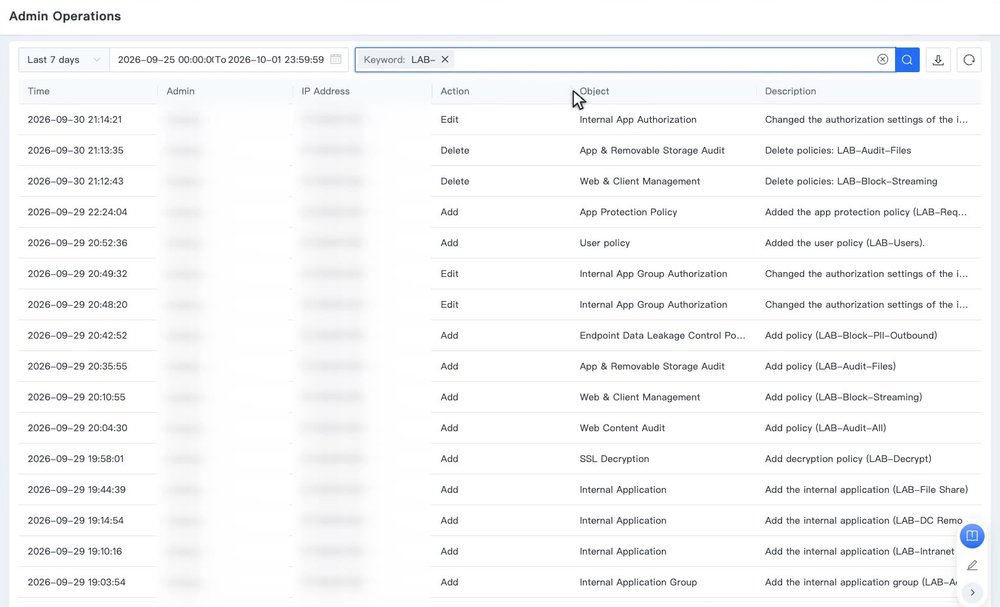Viewport: 1000px width, 607px height.
Task: Select row timestamp 2026-09-30 21:13:35
Action: [x=75, y=150]
